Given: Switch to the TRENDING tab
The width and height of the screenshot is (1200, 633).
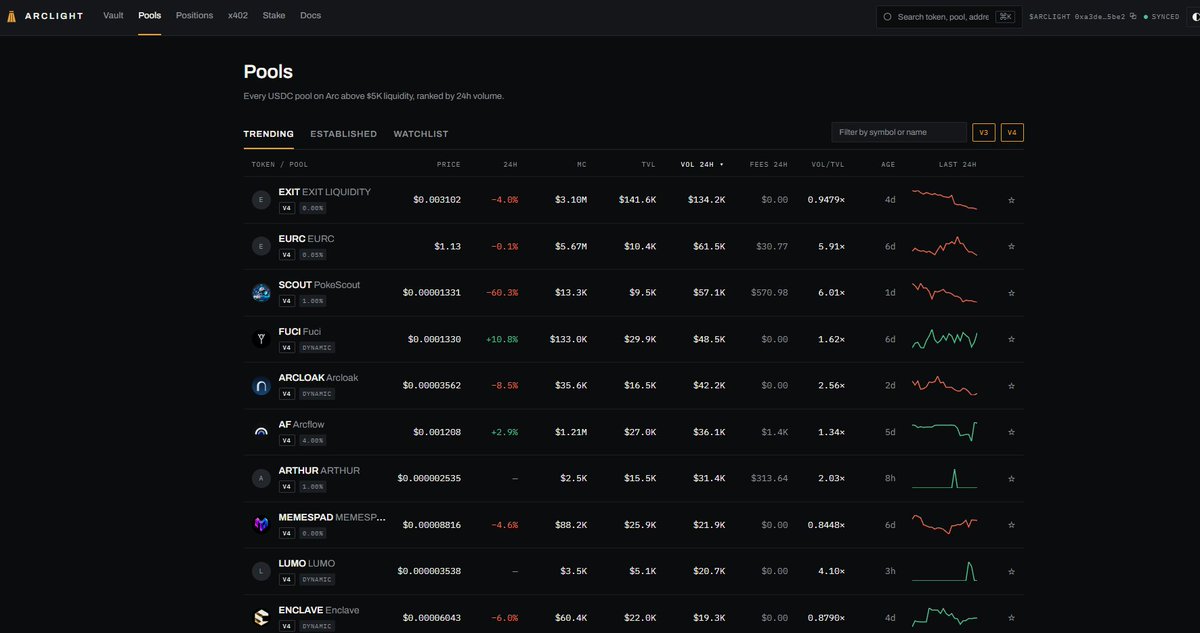Looking at the screenshot, I should (x=269, y=134).
